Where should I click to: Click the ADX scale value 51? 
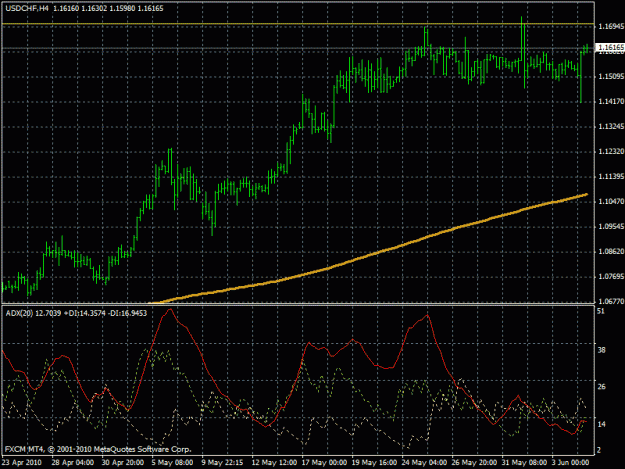pos(601,311)
